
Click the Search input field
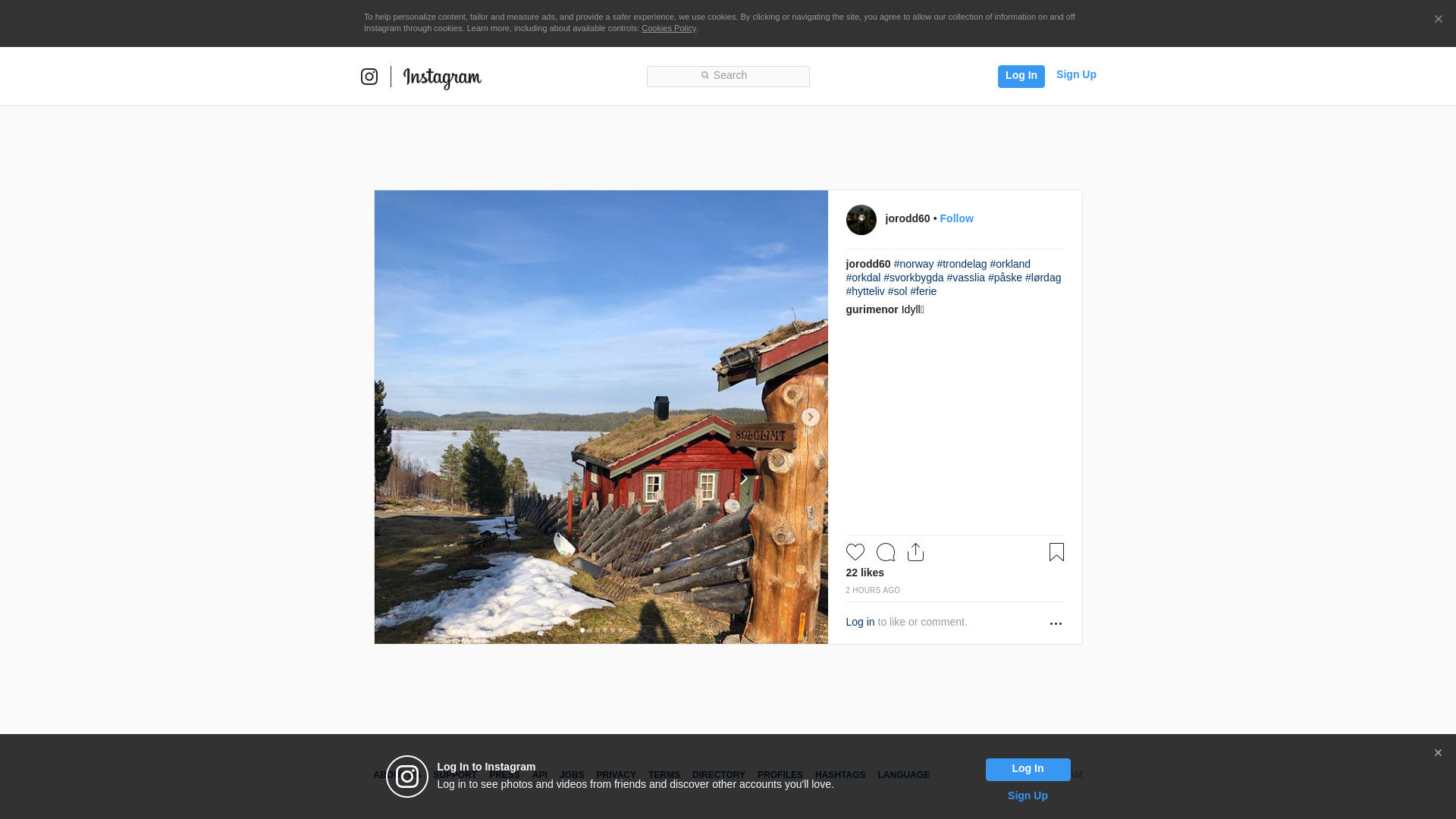[x=728, y=76]
